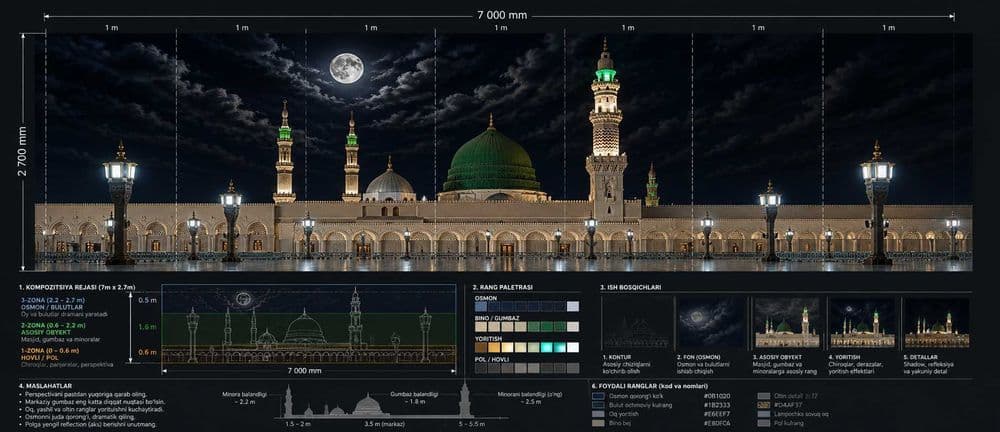The width and height of the screenshot is (1000, 432).
Task: Click the 2. RANG PALETRASI heading
Action: pos(503,288)
